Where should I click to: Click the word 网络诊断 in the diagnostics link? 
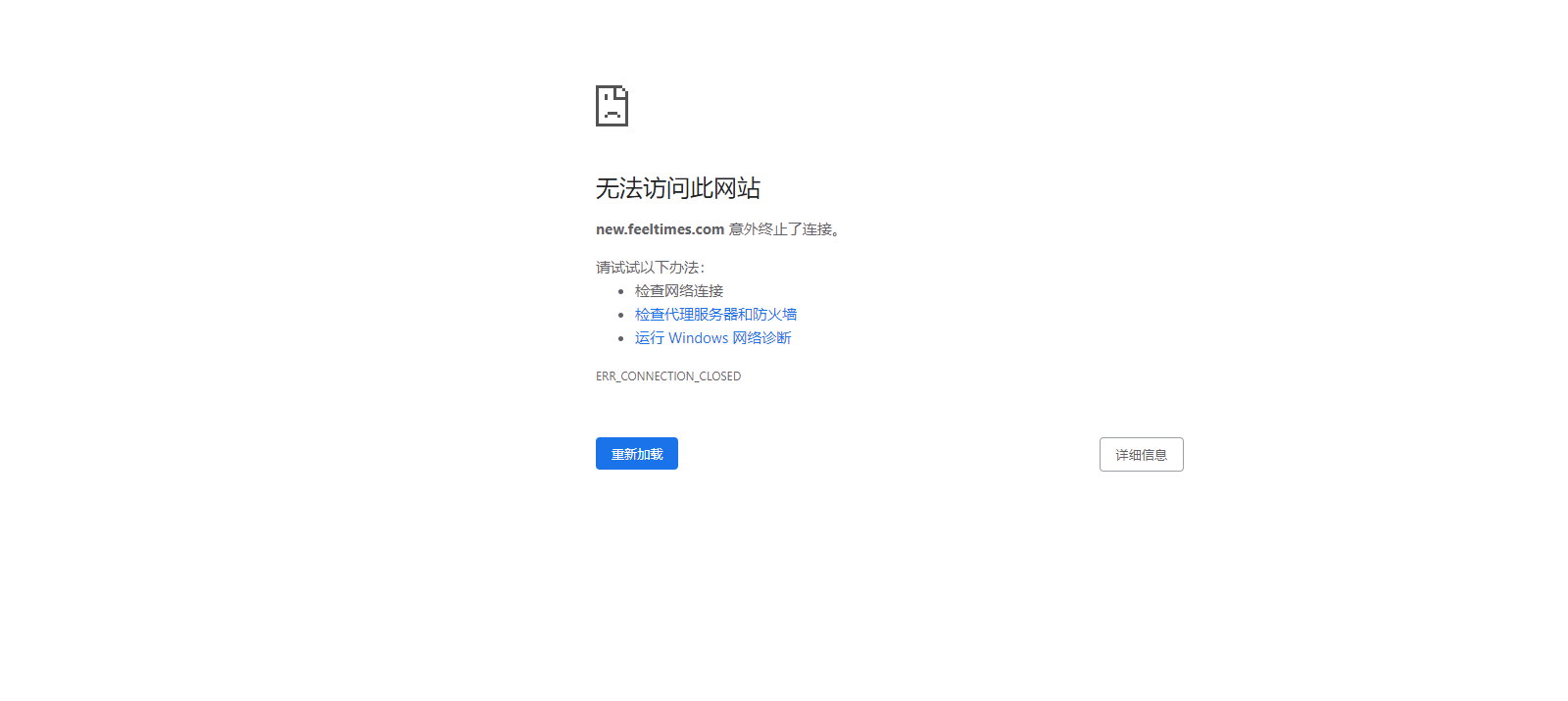[x=761, y=338]
